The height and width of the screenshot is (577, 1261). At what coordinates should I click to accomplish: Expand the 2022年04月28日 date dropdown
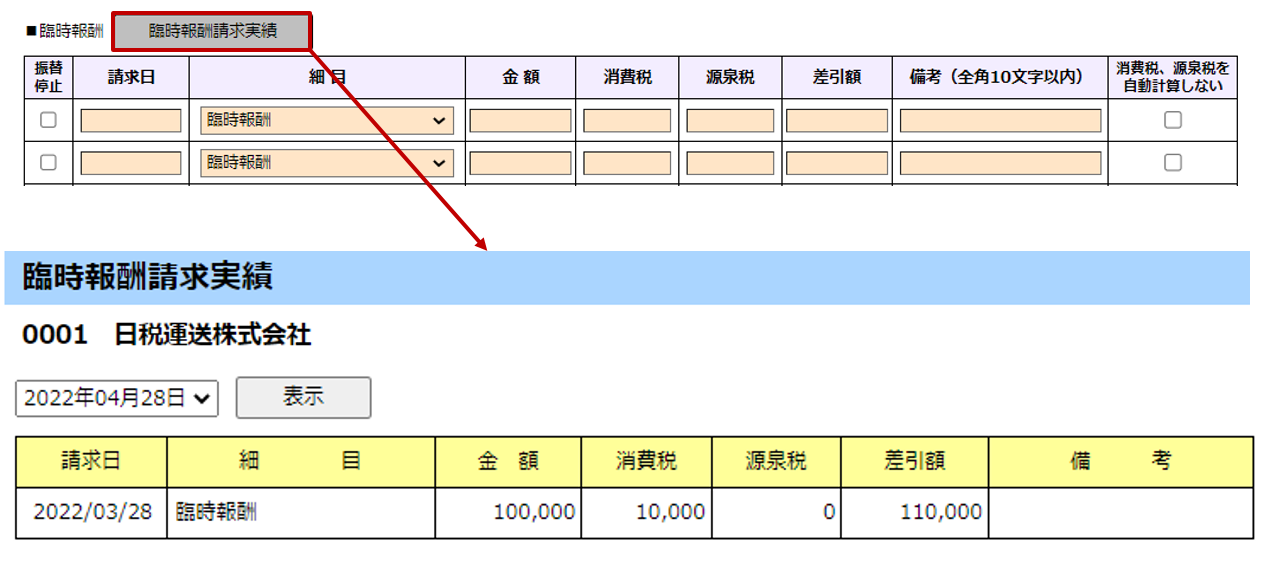point(117,398)
